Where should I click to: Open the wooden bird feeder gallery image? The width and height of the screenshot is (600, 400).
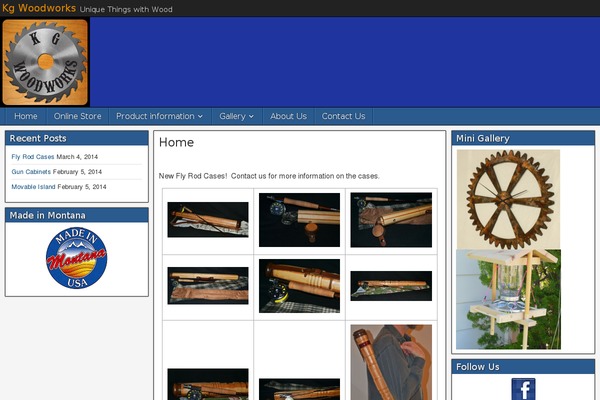(509, 299)
